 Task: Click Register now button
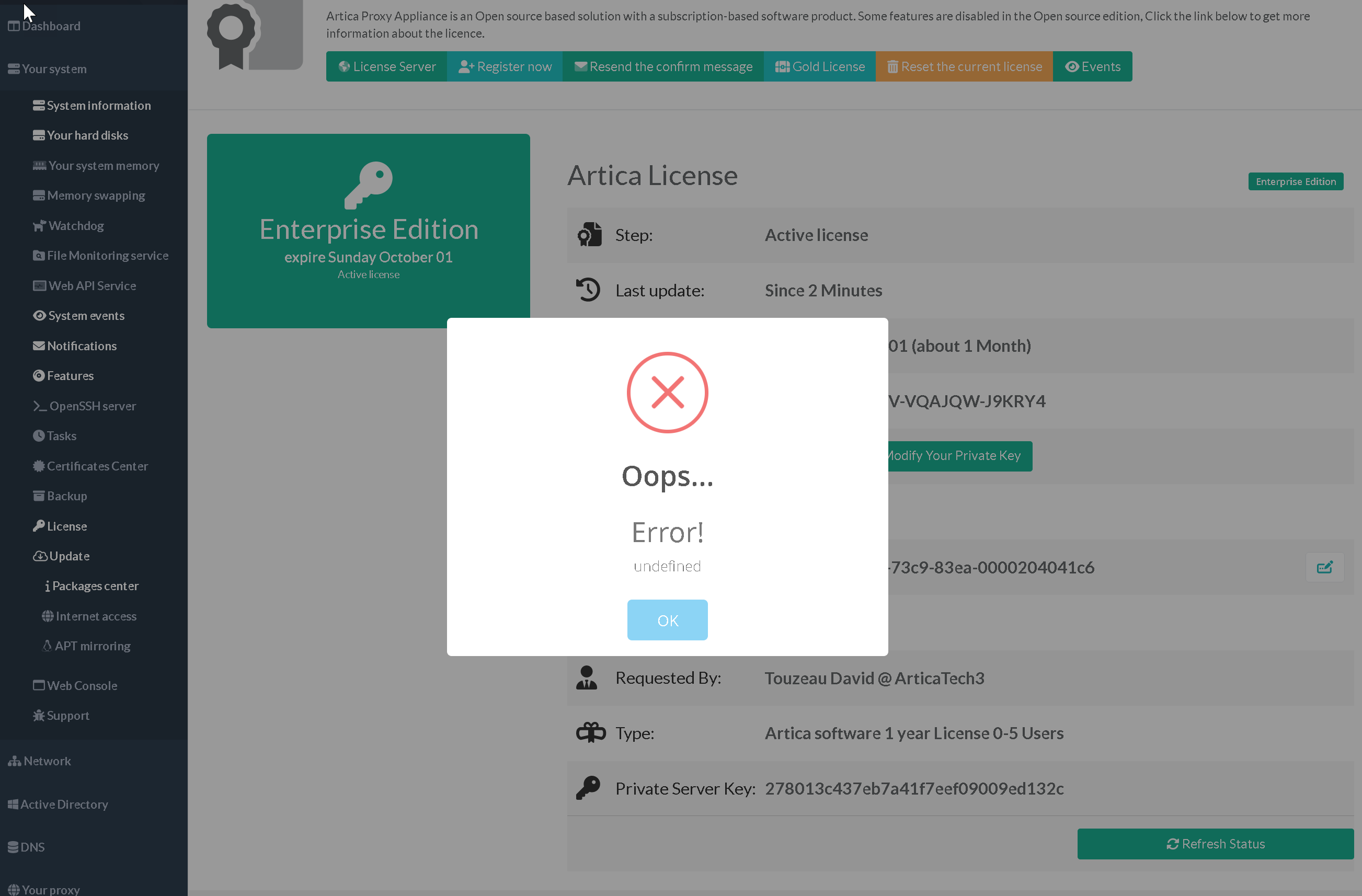(x=505, y=66)
